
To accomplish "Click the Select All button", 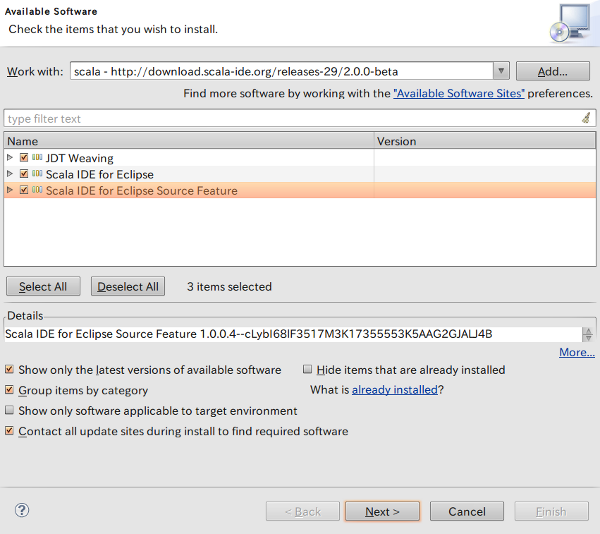I will [x=43, y=286].
